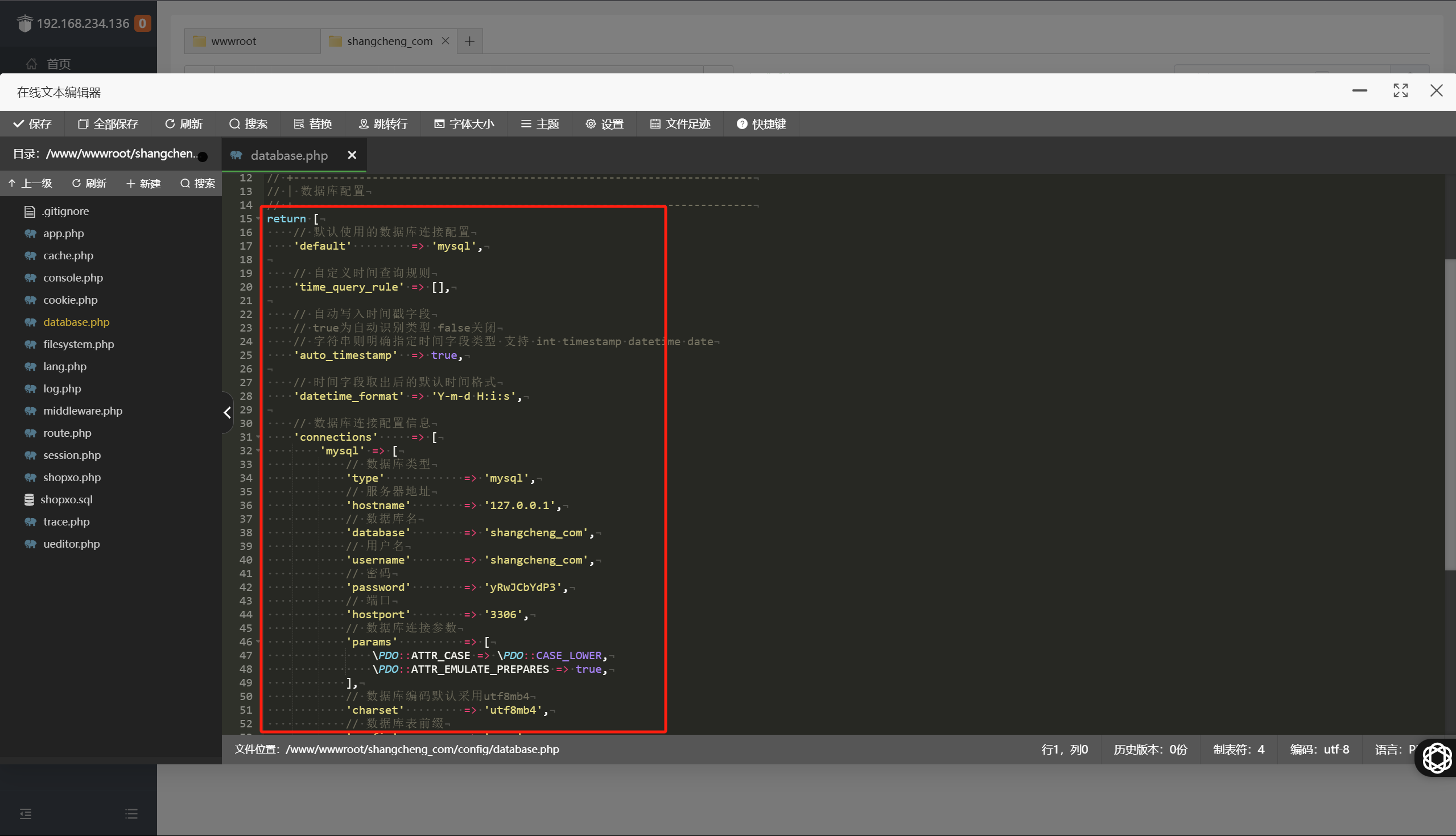Screen dimensions: 1456x836
Task: Open the Replace (替换) tool
Action: pyautogui.click(x=313, y=124)
